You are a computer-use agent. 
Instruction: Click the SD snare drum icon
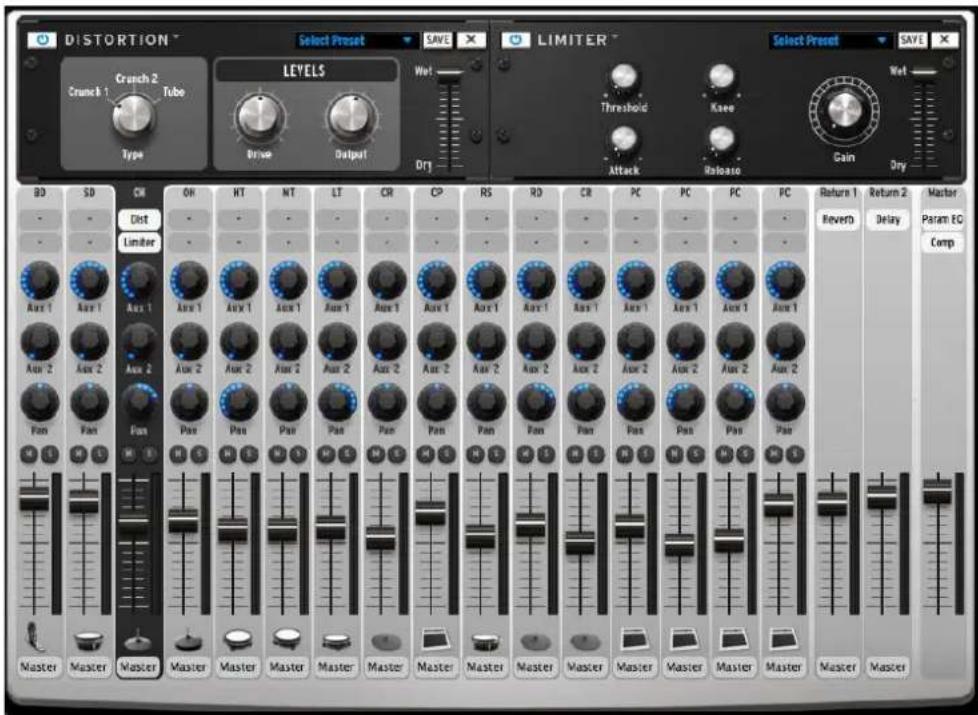[x=89, y=641]
